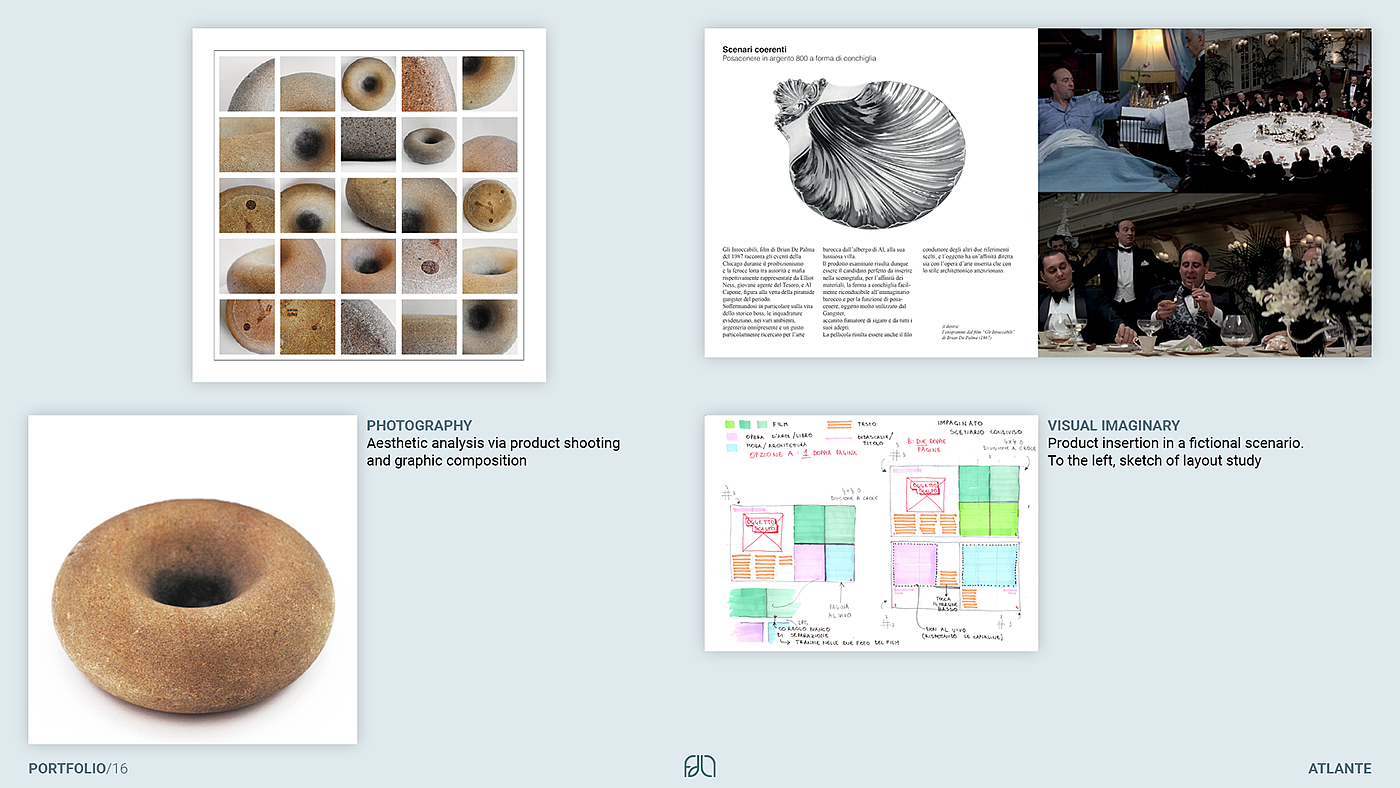Select the bottom-right stone photo in the grid
The width and height of the screenshot is (1400, 788).
pos(489,327)
